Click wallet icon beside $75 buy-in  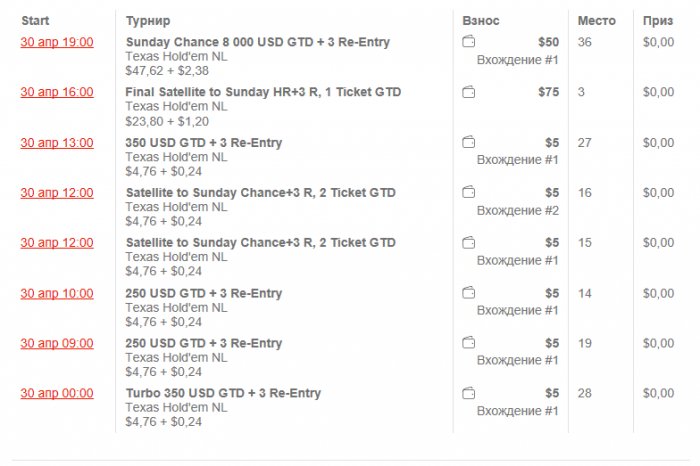(469, 92)
